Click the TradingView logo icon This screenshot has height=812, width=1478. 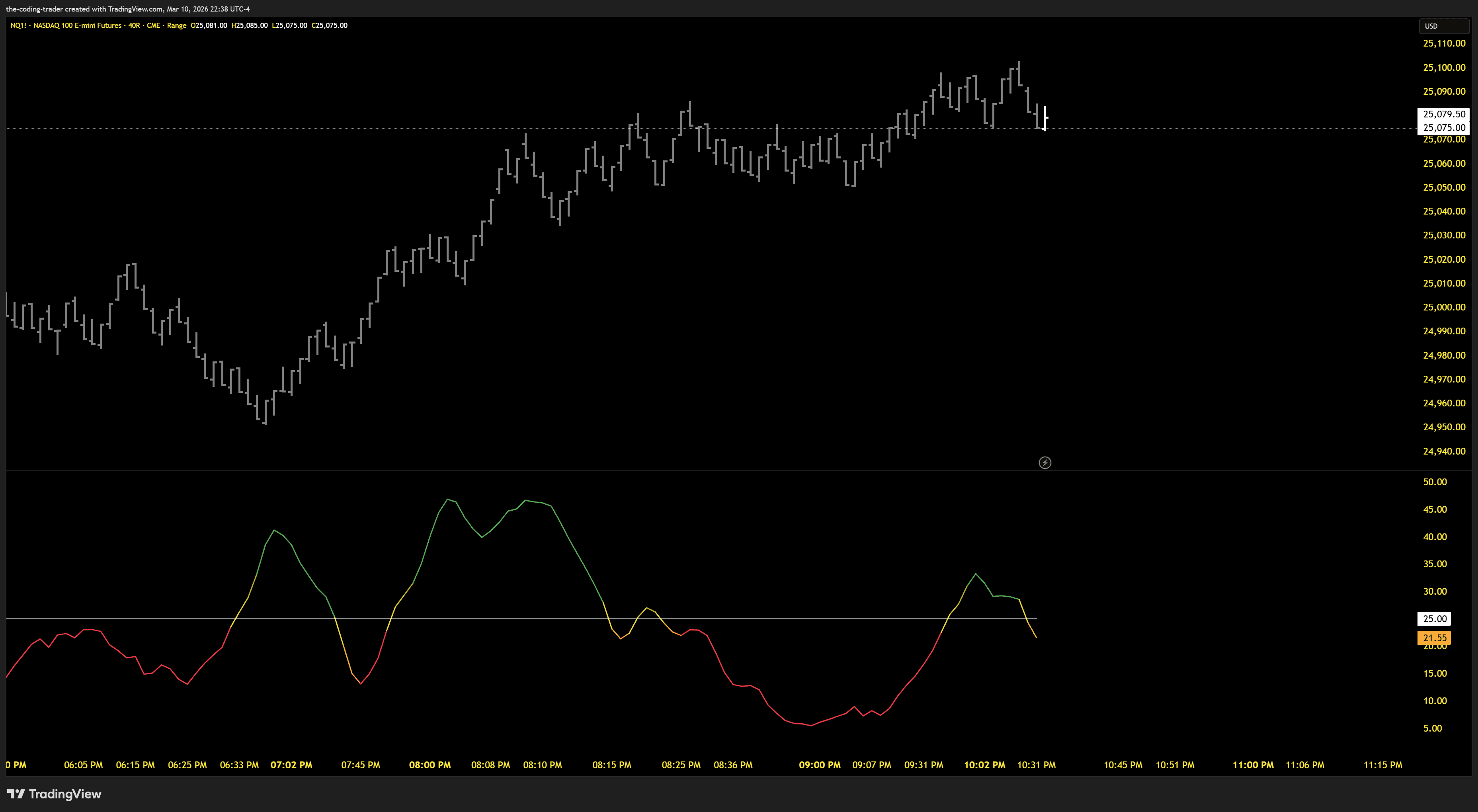pyautogui.click(x=16, y=794)
